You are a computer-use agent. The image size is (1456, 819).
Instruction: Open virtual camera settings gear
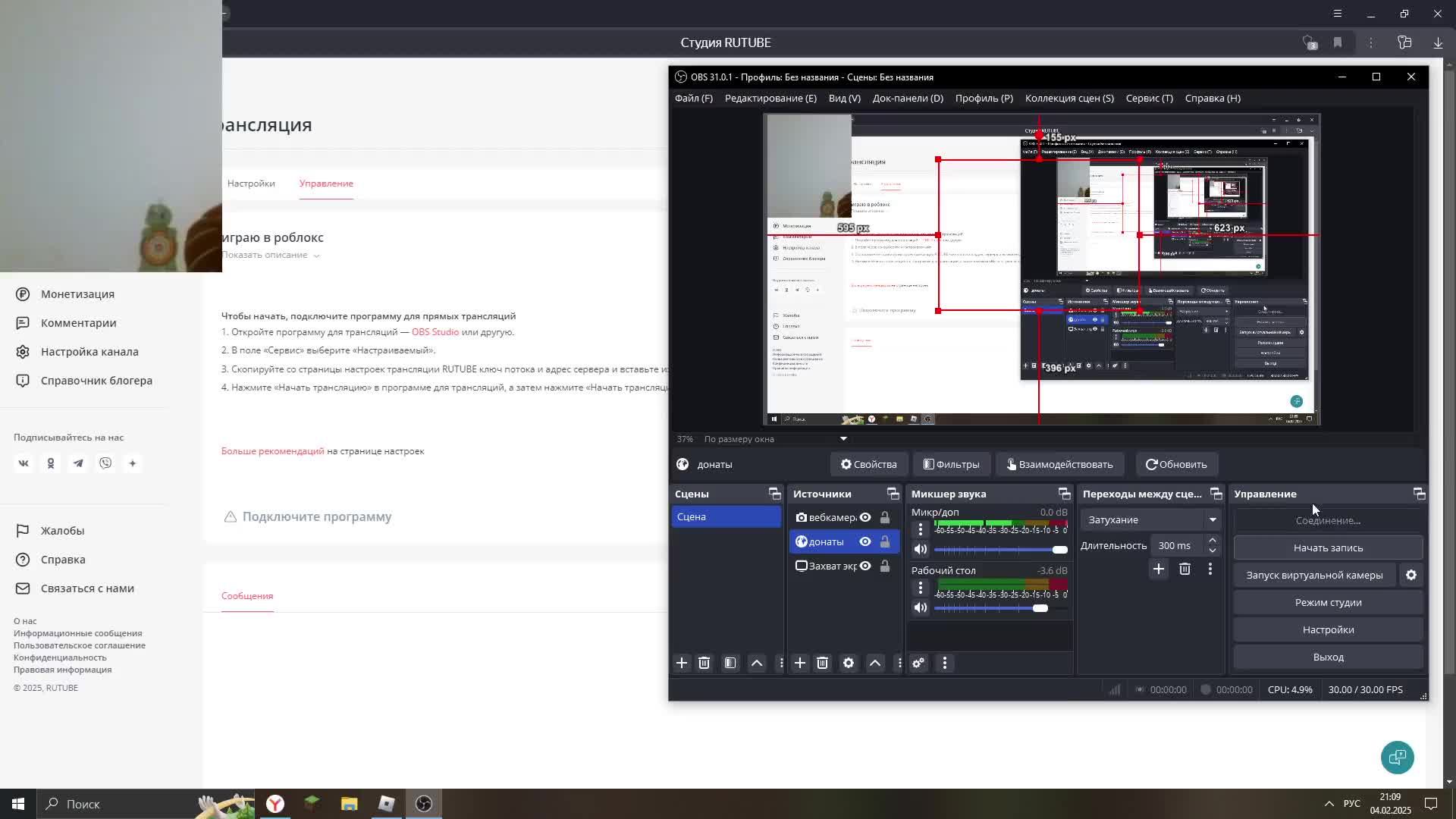(x=1411, y=575)
